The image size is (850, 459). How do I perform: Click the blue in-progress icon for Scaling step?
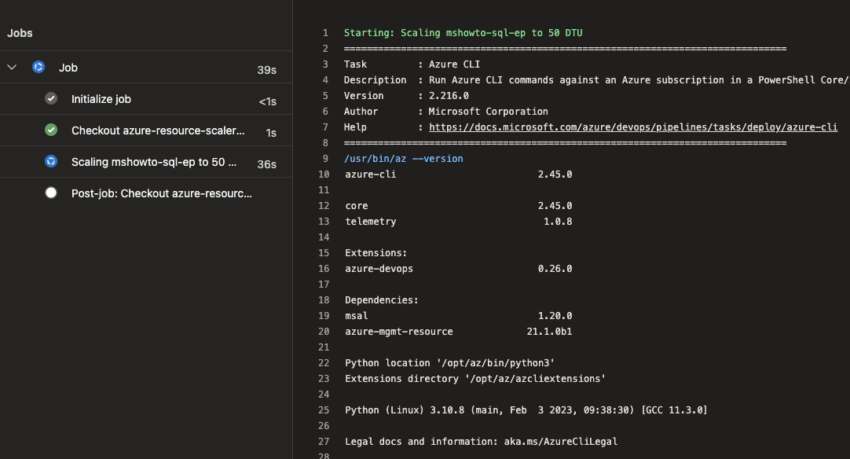pyautogui.click(x=51, y=161)
